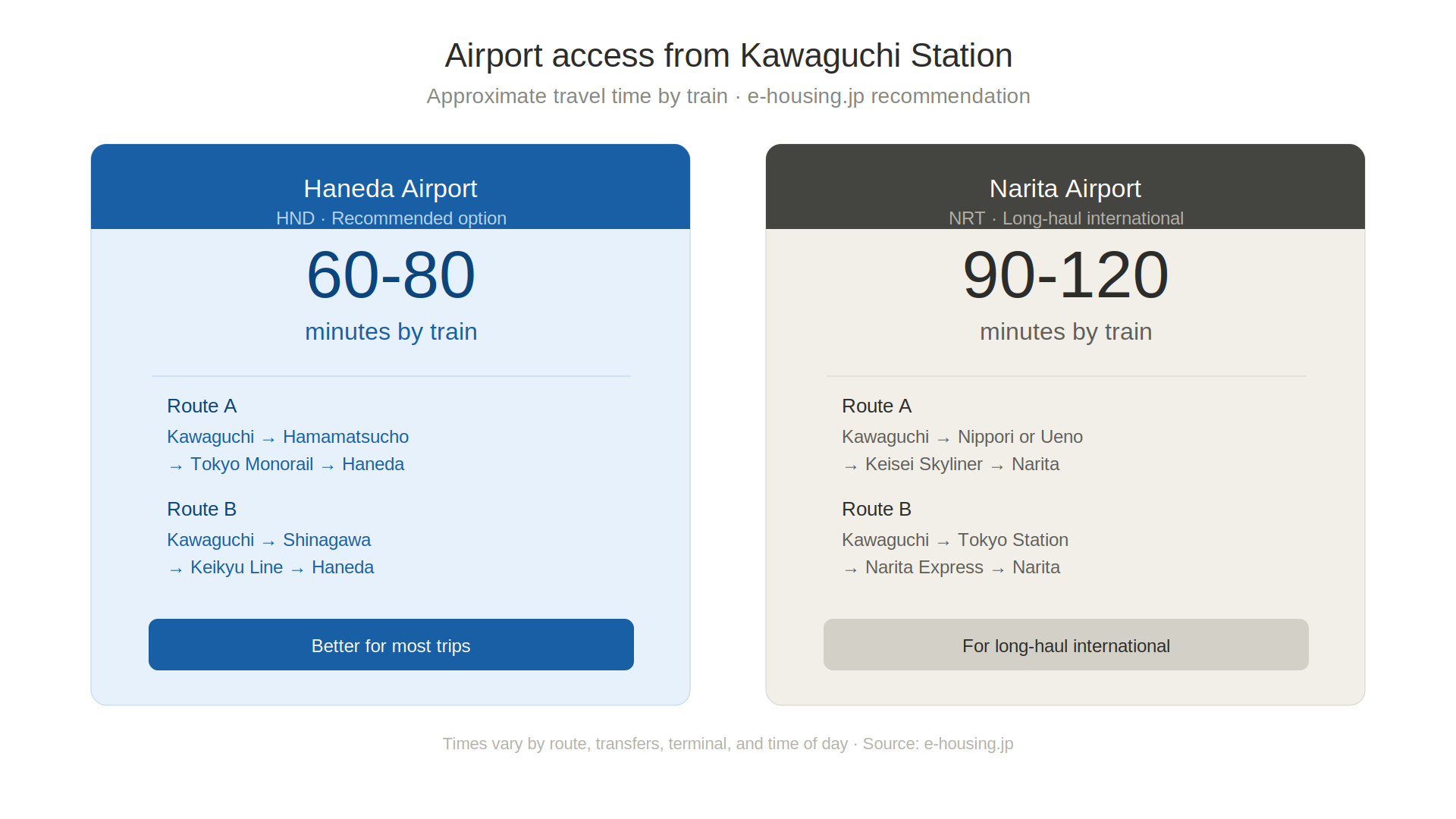The height and width of the screenshot is (819, 1456).
Task: Click the 'Approximate travel time by train' subtitle
Action: (x=577, y=96)
